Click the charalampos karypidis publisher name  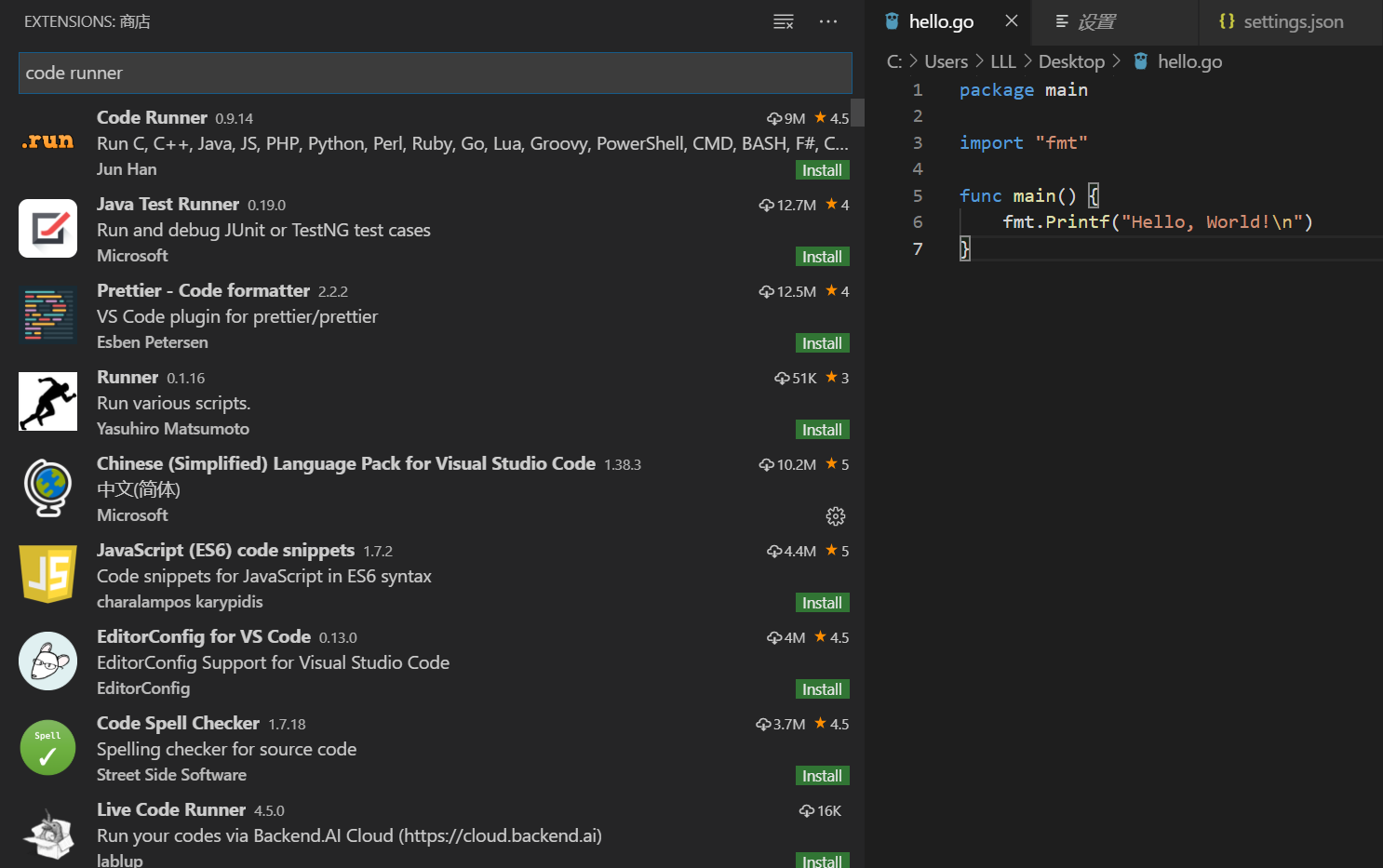pos(180,602)
